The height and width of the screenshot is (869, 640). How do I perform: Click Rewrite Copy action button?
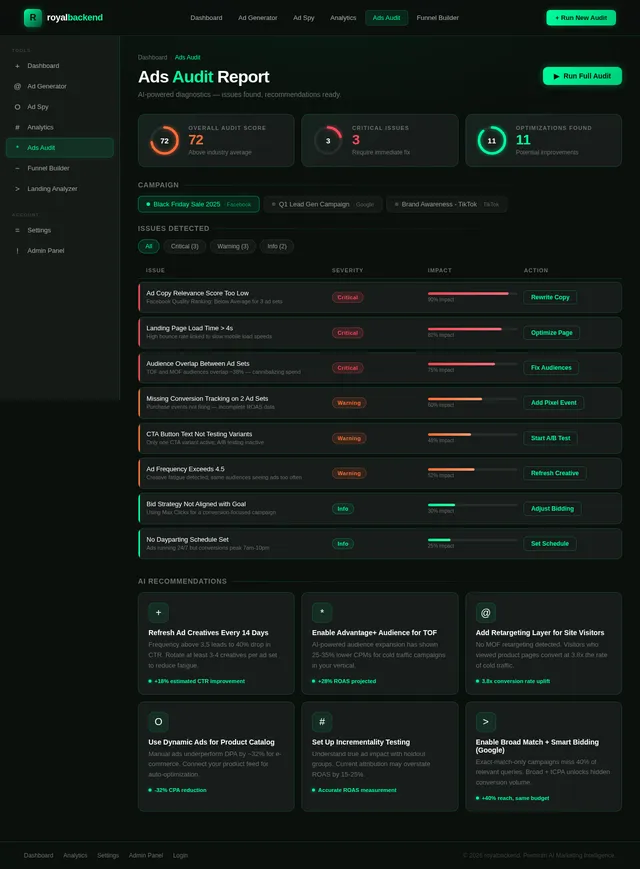click(550, 298)
